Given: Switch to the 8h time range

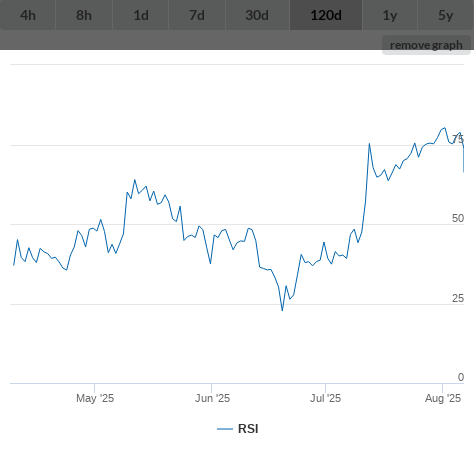Looking at the screenshot, I should pos(84,15).
